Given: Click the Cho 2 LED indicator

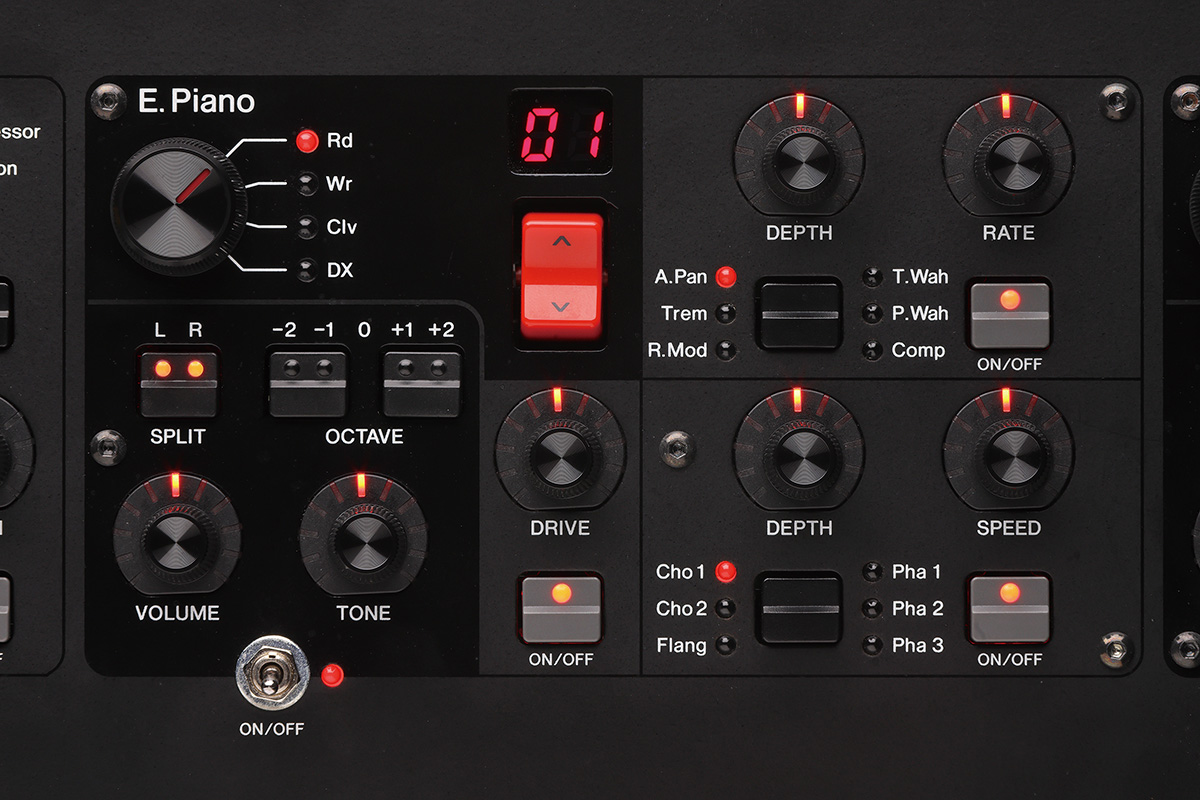Looking at the screenshot, I should pos(726,608).
